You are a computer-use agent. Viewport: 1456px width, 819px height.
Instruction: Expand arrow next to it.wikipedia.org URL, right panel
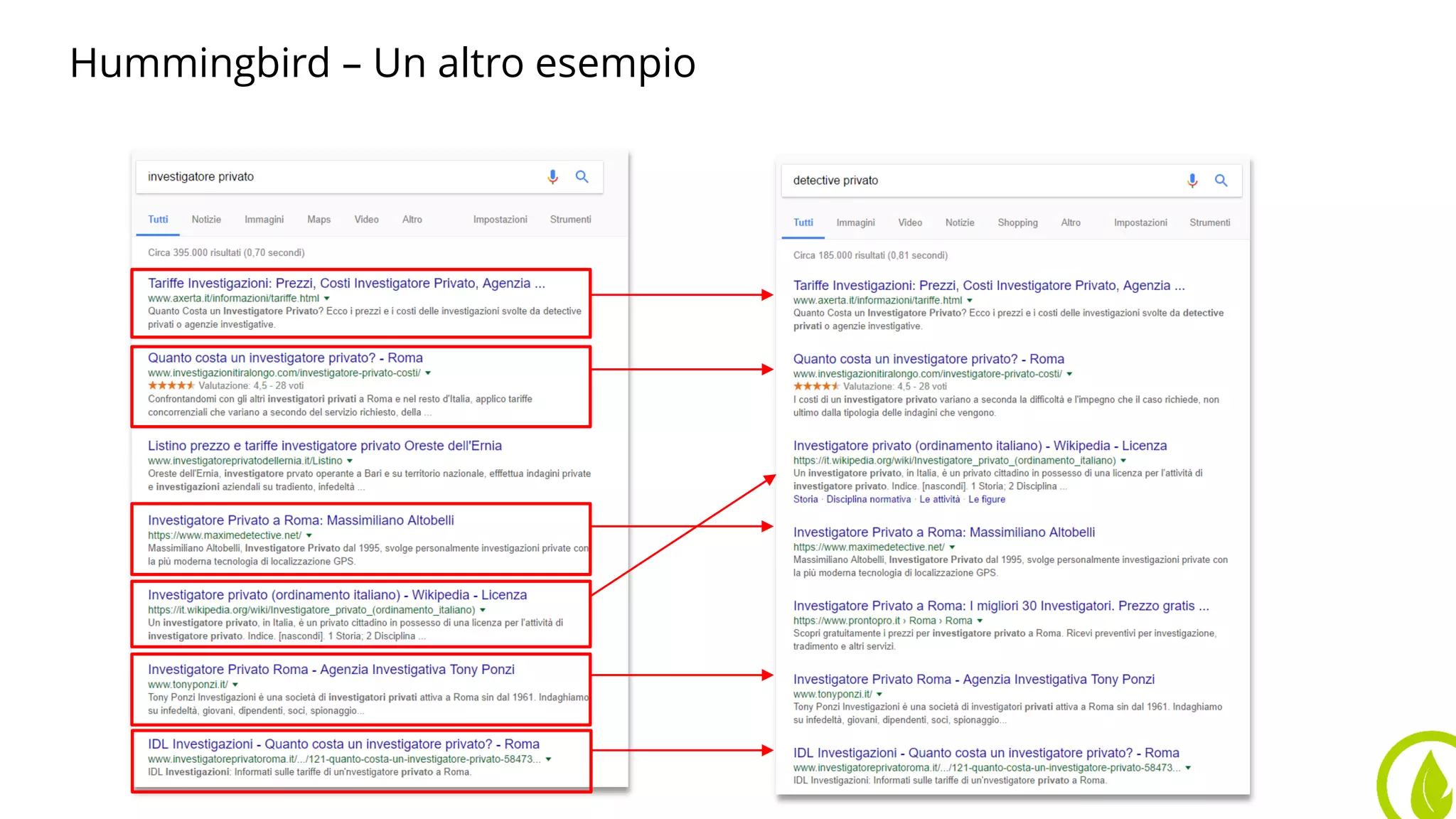1123,461
